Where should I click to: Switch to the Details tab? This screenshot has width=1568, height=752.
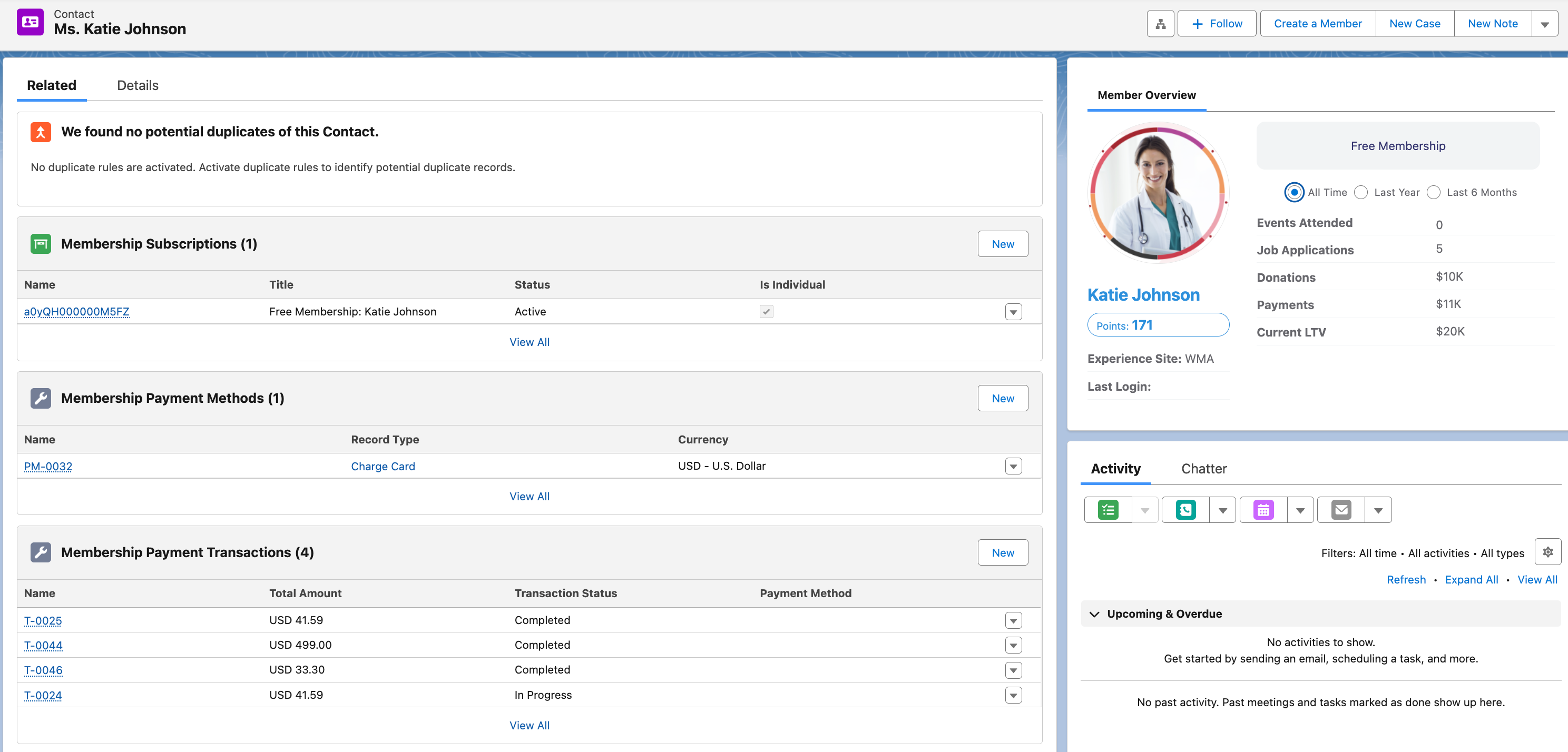pyautogui.click(x=137, y=85)
